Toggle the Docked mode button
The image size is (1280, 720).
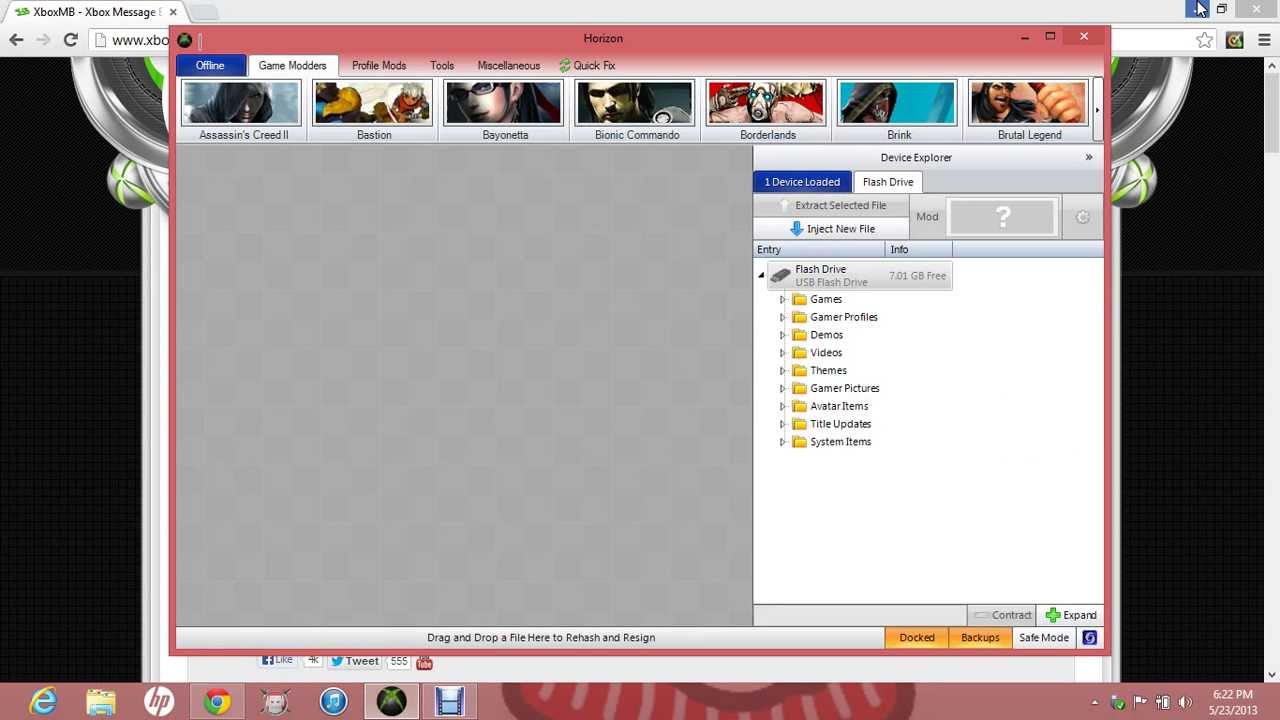click(x=917, y=638)
